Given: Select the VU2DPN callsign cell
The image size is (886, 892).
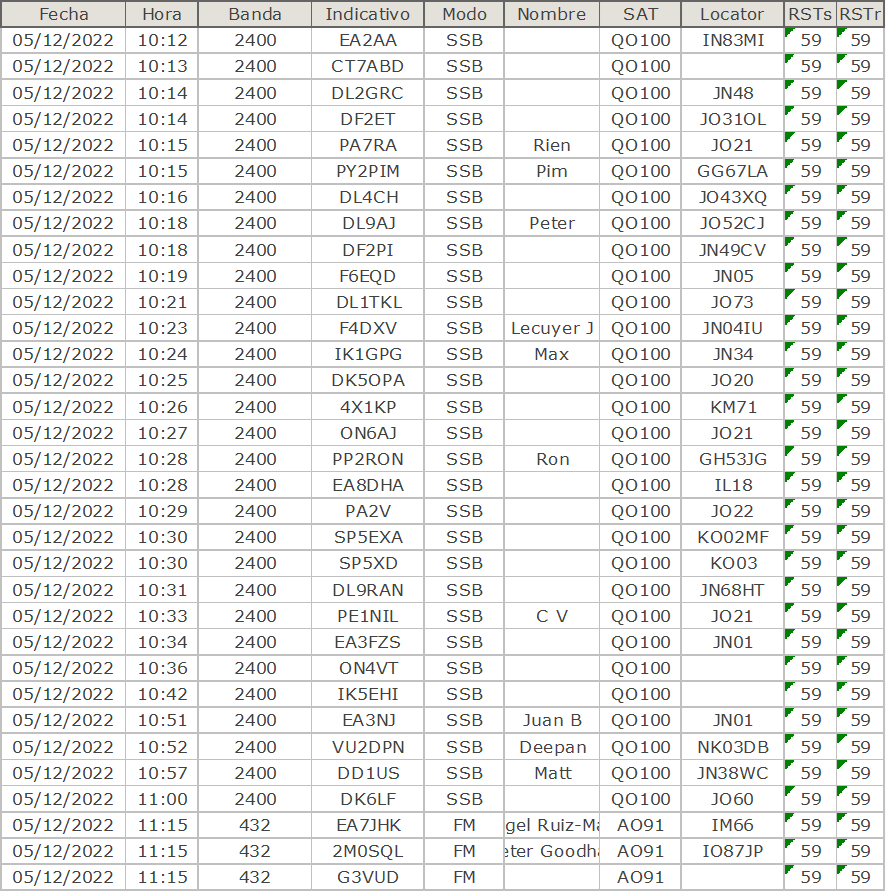Looking at the screenshot, I should pyautogui.click(x=367, y=747).
